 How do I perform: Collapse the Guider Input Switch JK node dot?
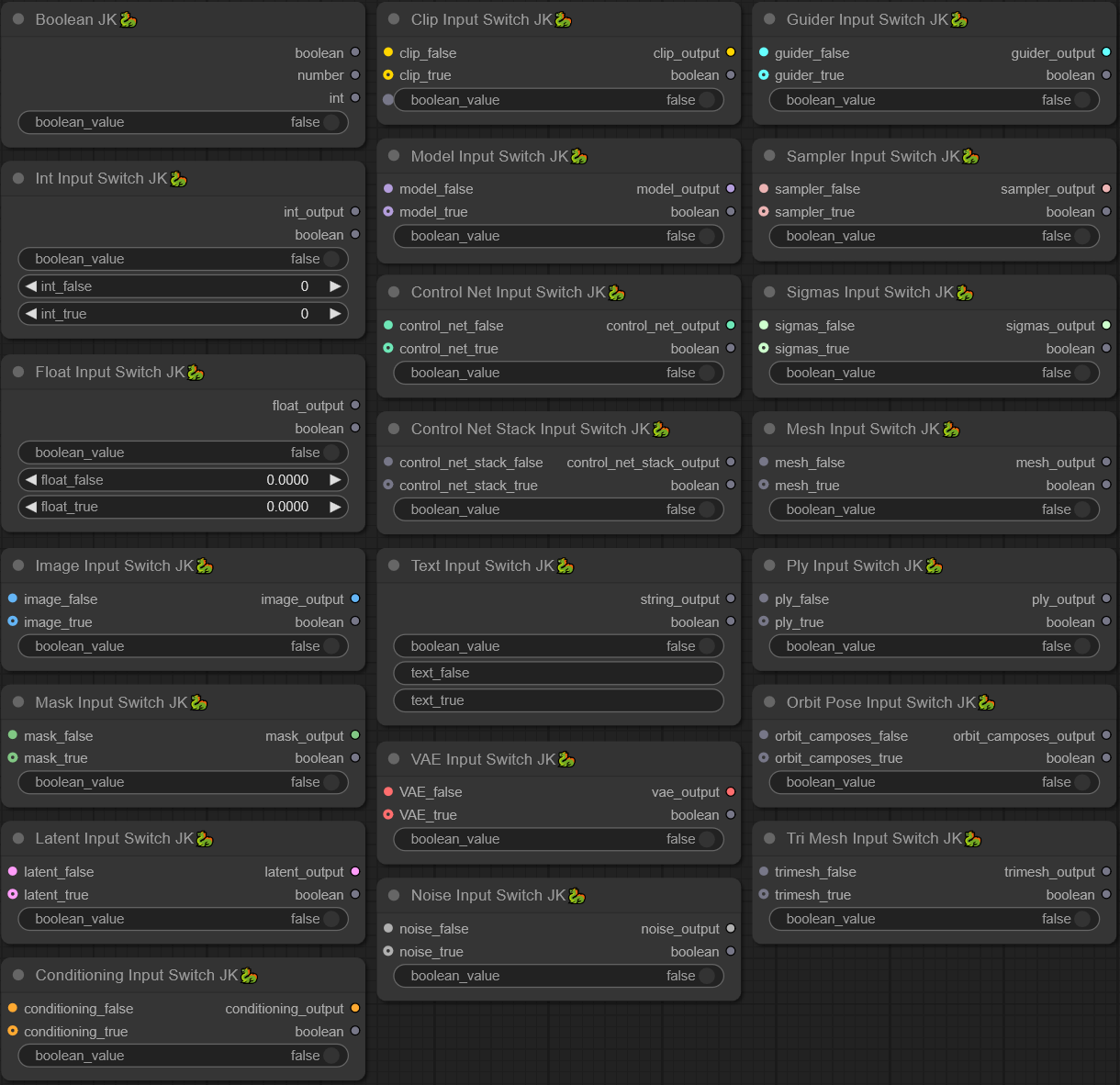[x=769, y=19]
